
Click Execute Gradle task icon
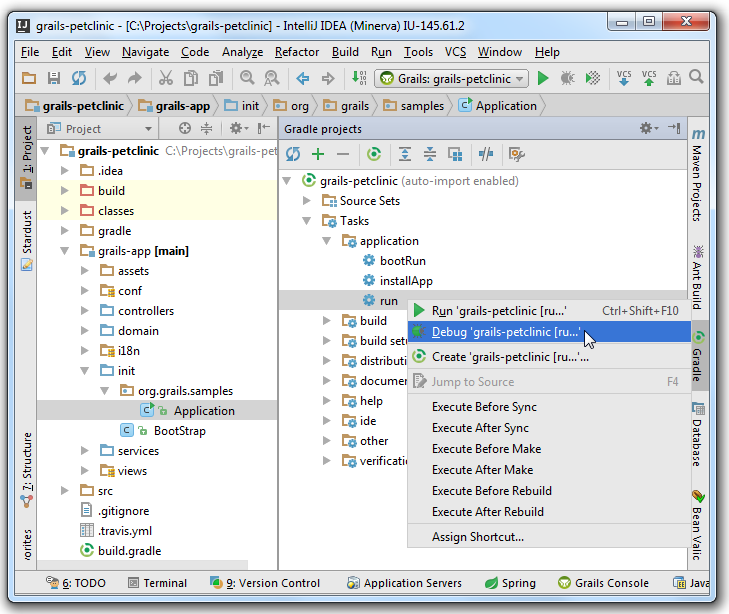click(374, 154)
